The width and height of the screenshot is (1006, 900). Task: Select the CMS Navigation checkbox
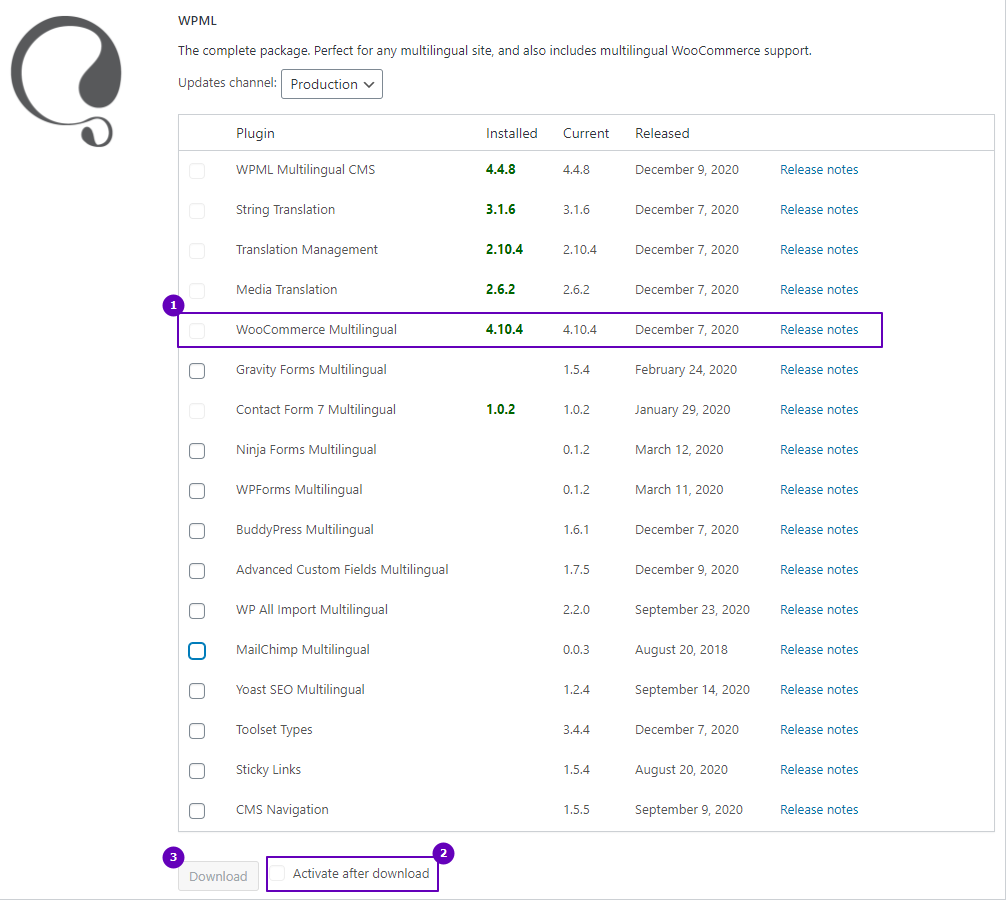(197, 811)
